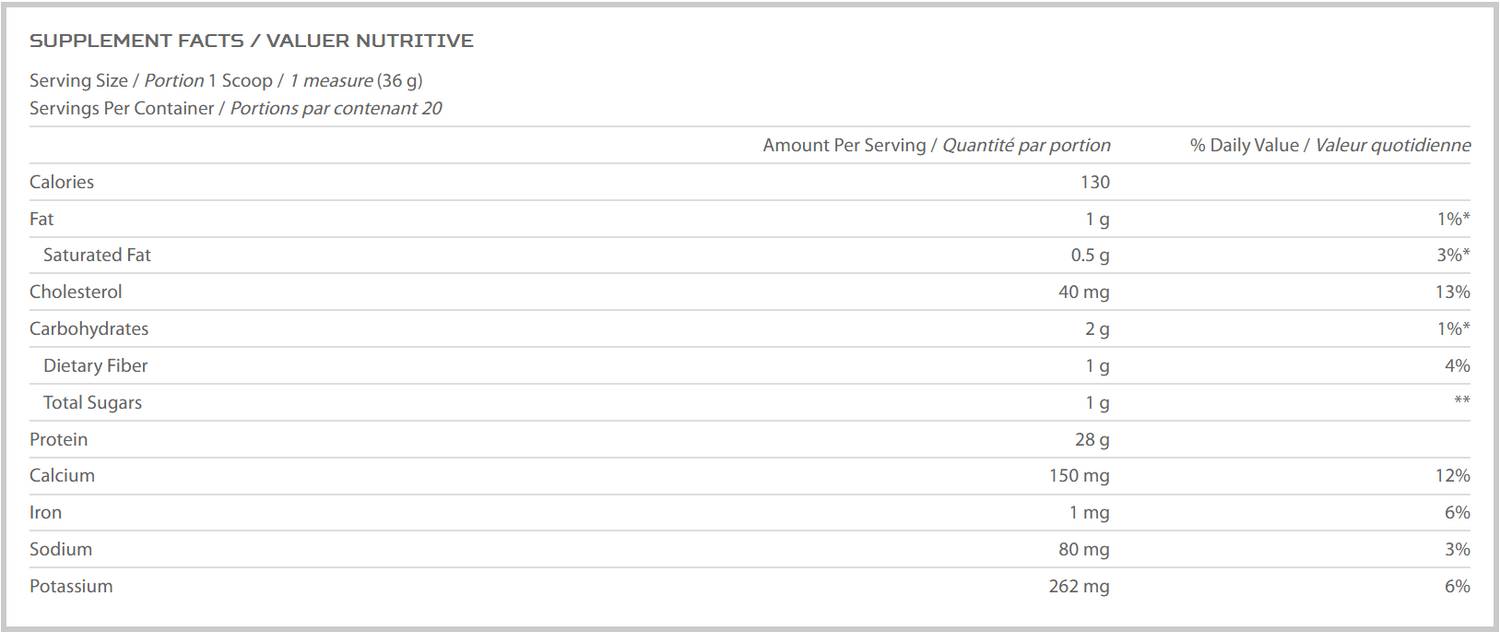This screenshot has height=632, width=1500.
Task: Click the Amount Per Serving column header
Action: (x=936, y=145)
